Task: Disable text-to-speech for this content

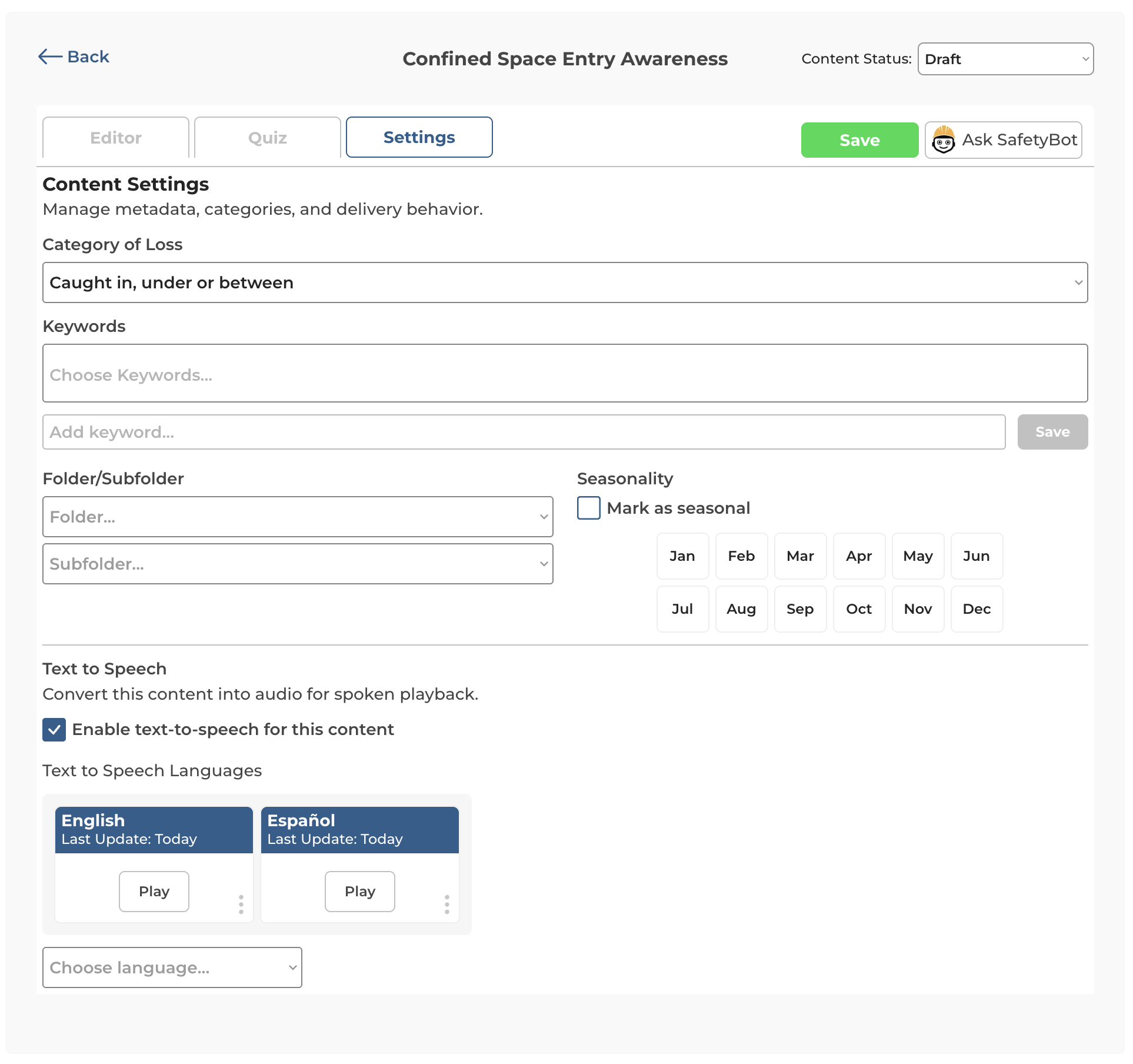Action: click(54, 729)
